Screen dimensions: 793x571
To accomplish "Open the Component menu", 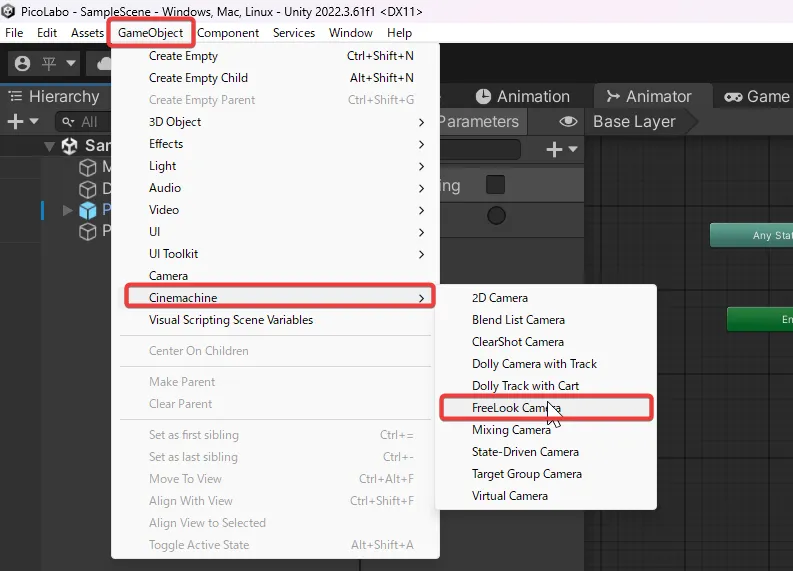I will pos(228,33).
